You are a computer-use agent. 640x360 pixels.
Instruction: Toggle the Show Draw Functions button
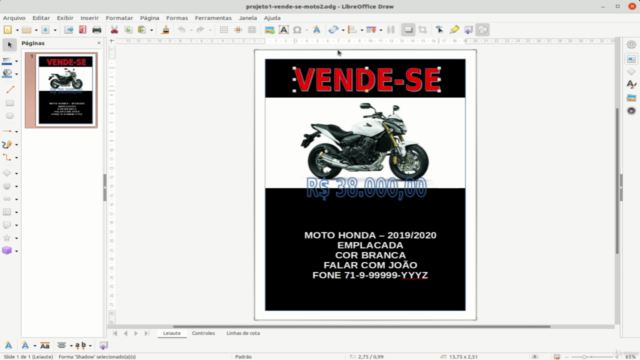(x=482, y=30)
